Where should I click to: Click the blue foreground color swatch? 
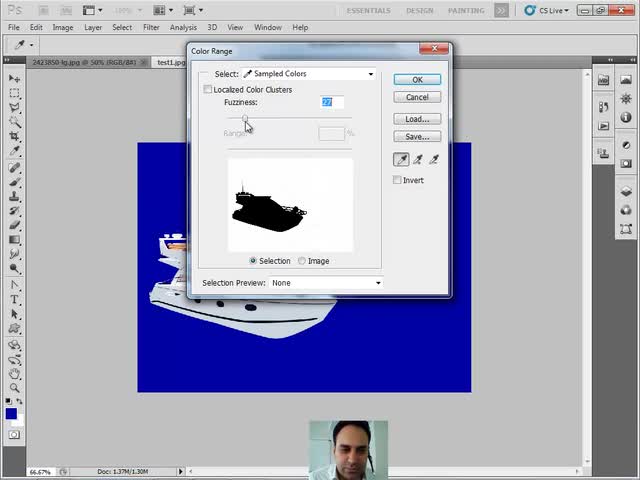11,413
